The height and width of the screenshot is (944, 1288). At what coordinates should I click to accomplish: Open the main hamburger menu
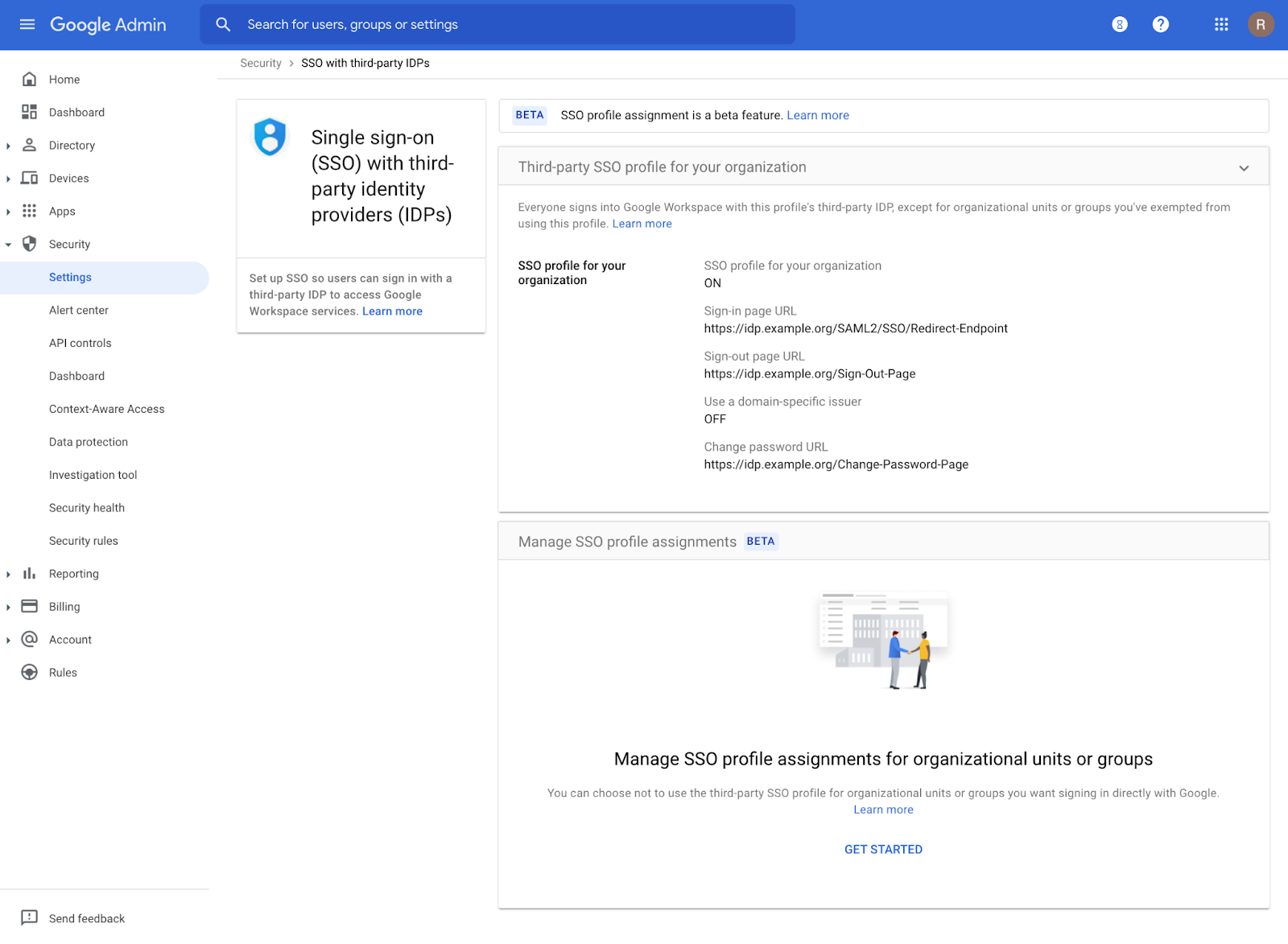[27, 24]
